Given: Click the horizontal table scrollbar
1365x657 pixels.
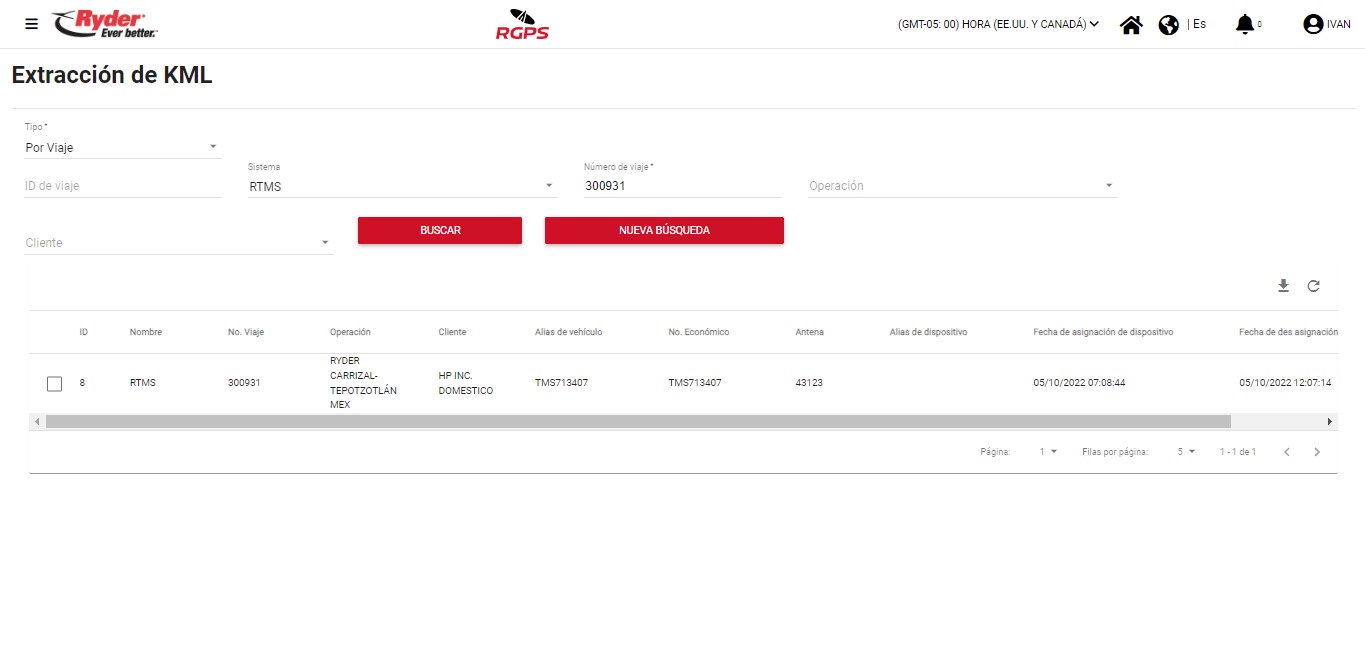Looking at the screenshot, I should point(638,422).
